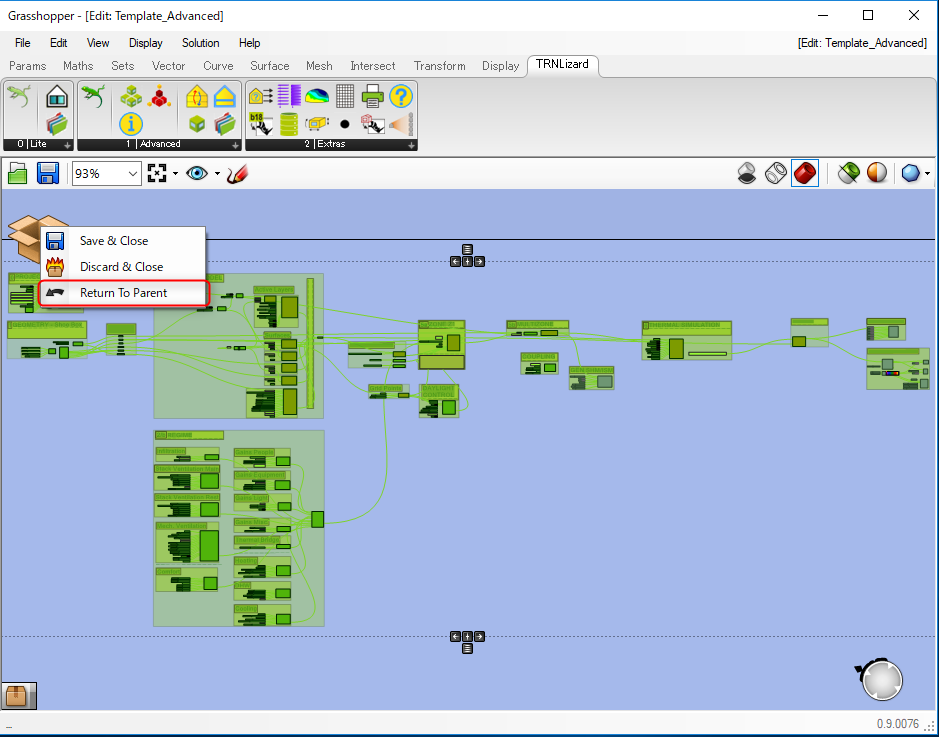Open the Solution menu
Image resolution: width=939 pixels, height=737 pixels.
coord(201,43)
